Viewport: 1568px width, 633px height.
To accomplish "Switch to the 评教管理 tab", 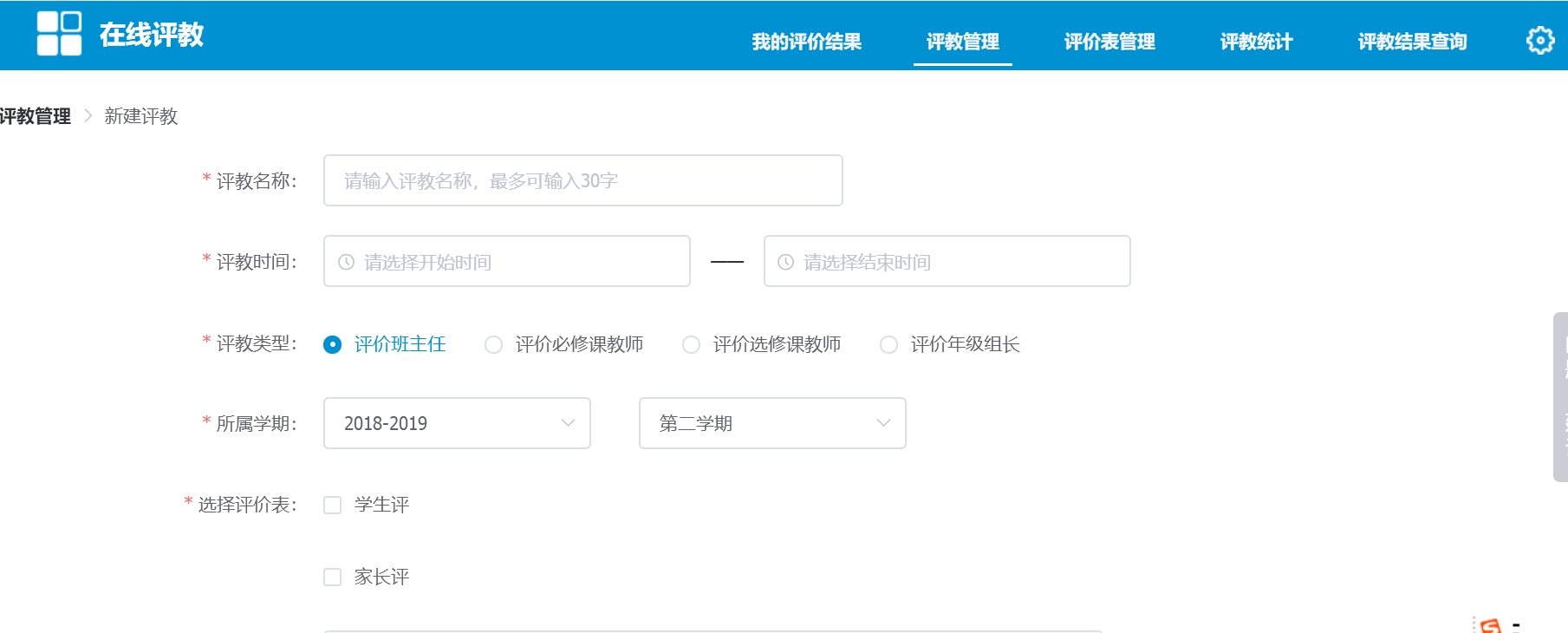I will point(962,42).
